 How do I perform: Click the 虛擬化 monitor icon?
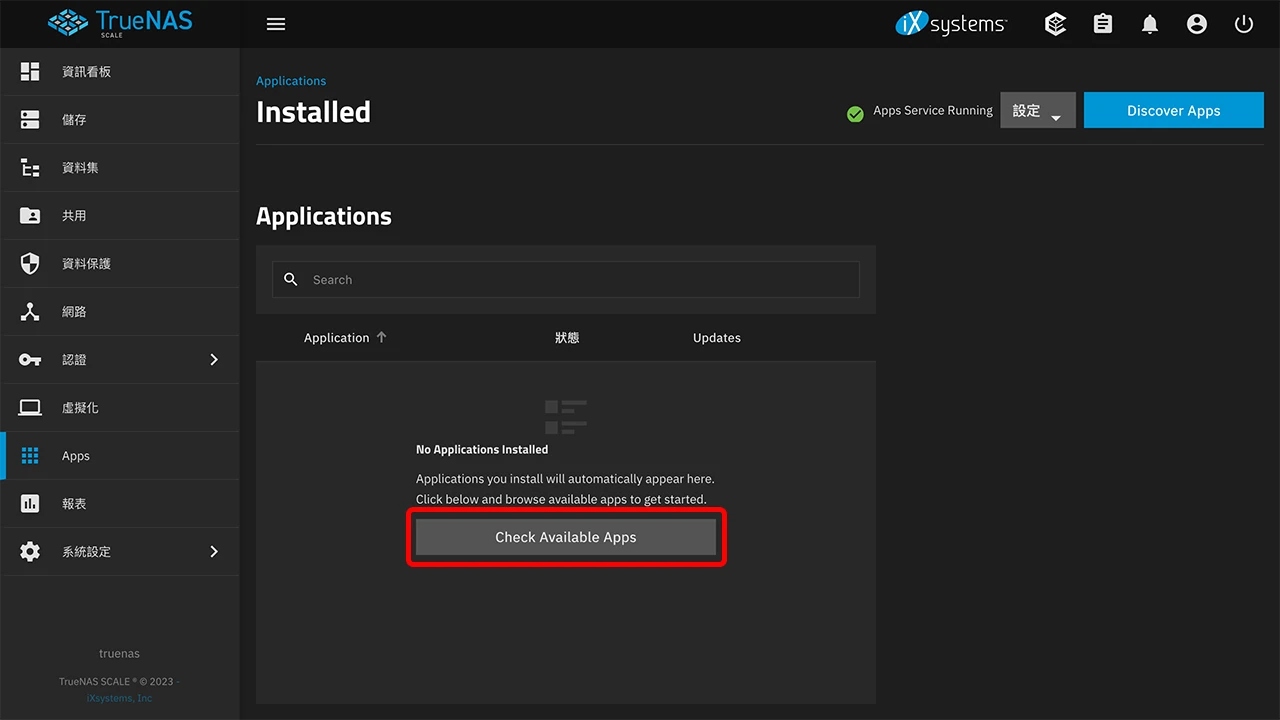coord(29,407)
